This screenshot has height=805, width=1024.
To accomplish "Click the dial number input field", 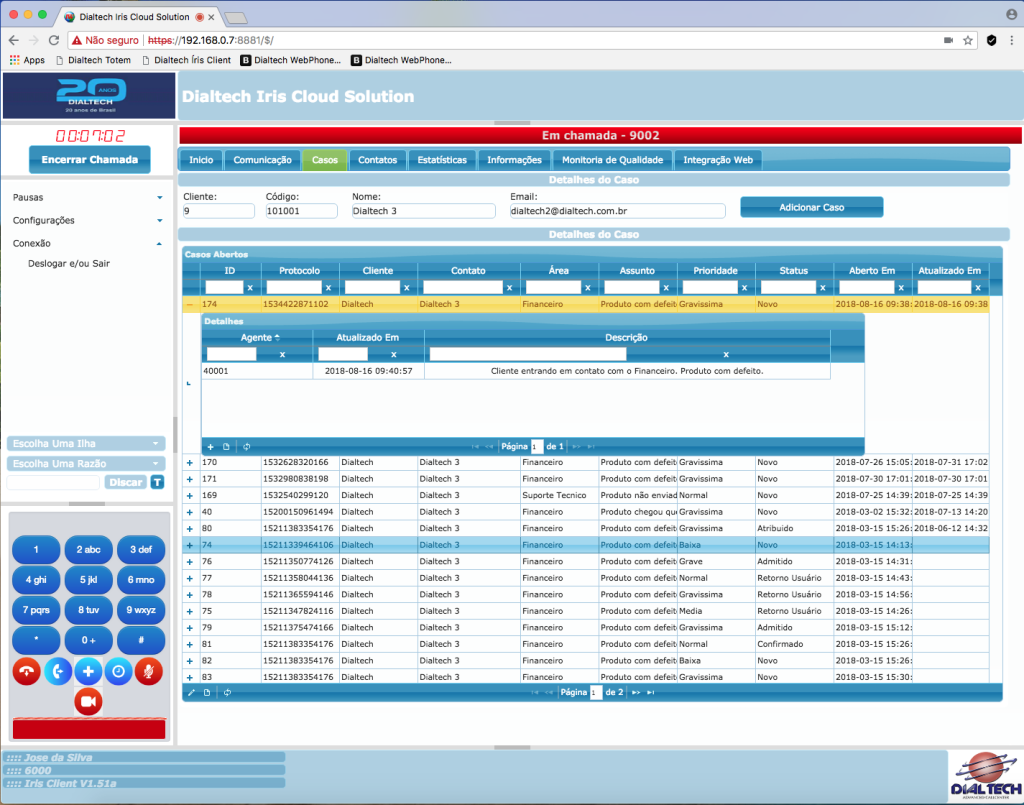I will click(54, 482).
